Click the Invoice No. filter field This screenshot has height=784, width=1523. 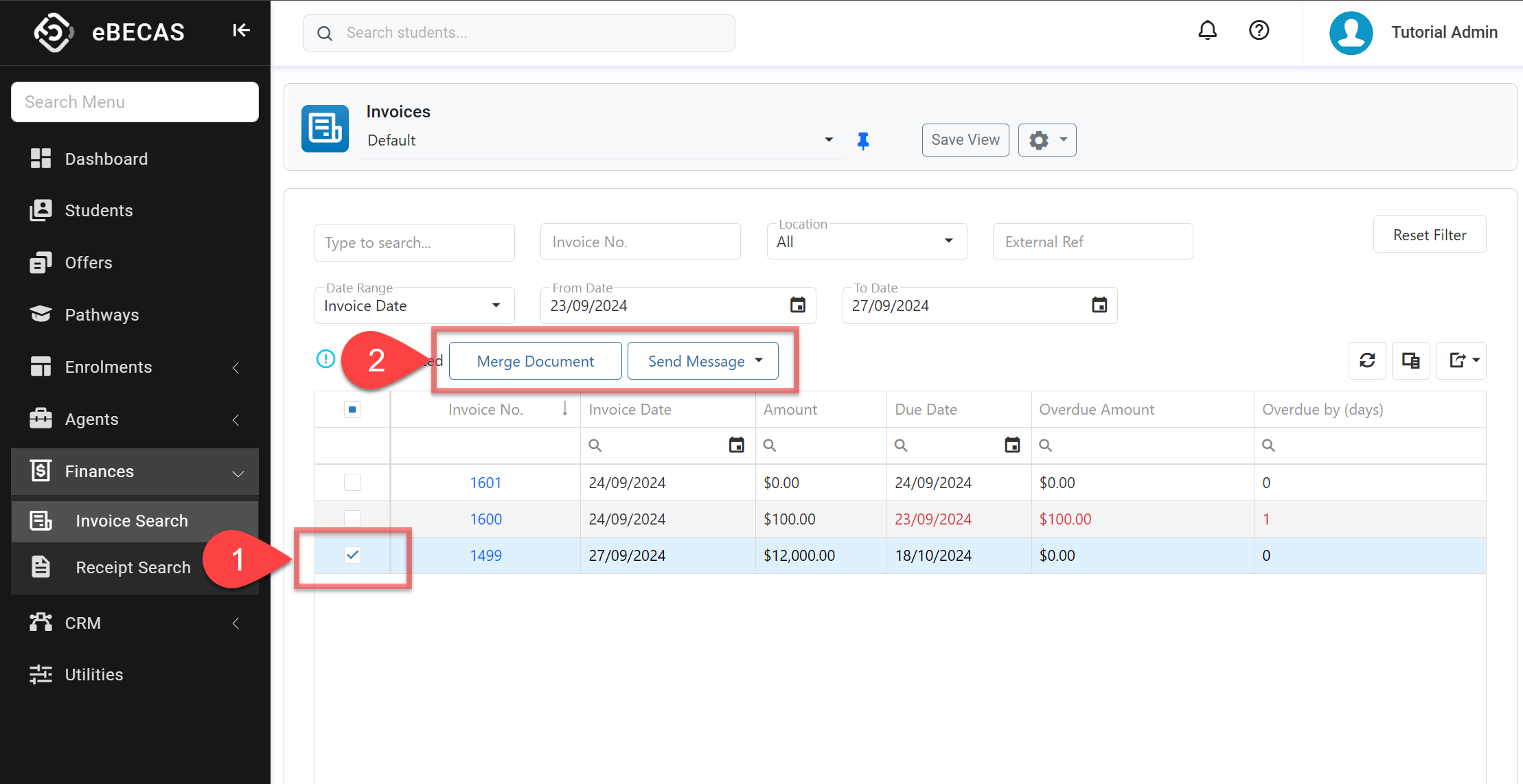click(640, 242)
